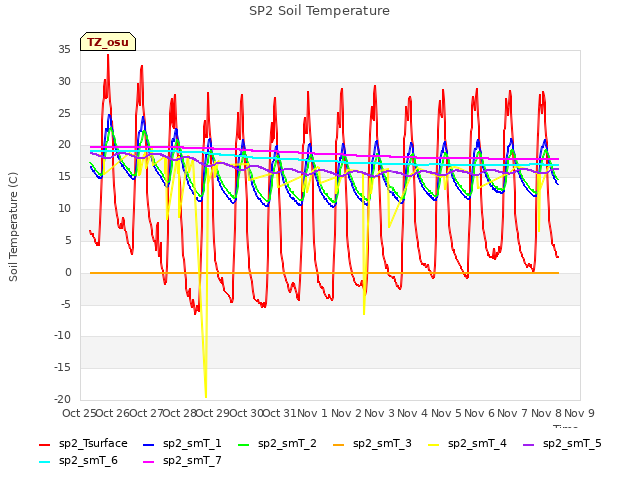Click the red sp2_Tsurface legend swatch
The image size is (640, 480).
(44, 444)
